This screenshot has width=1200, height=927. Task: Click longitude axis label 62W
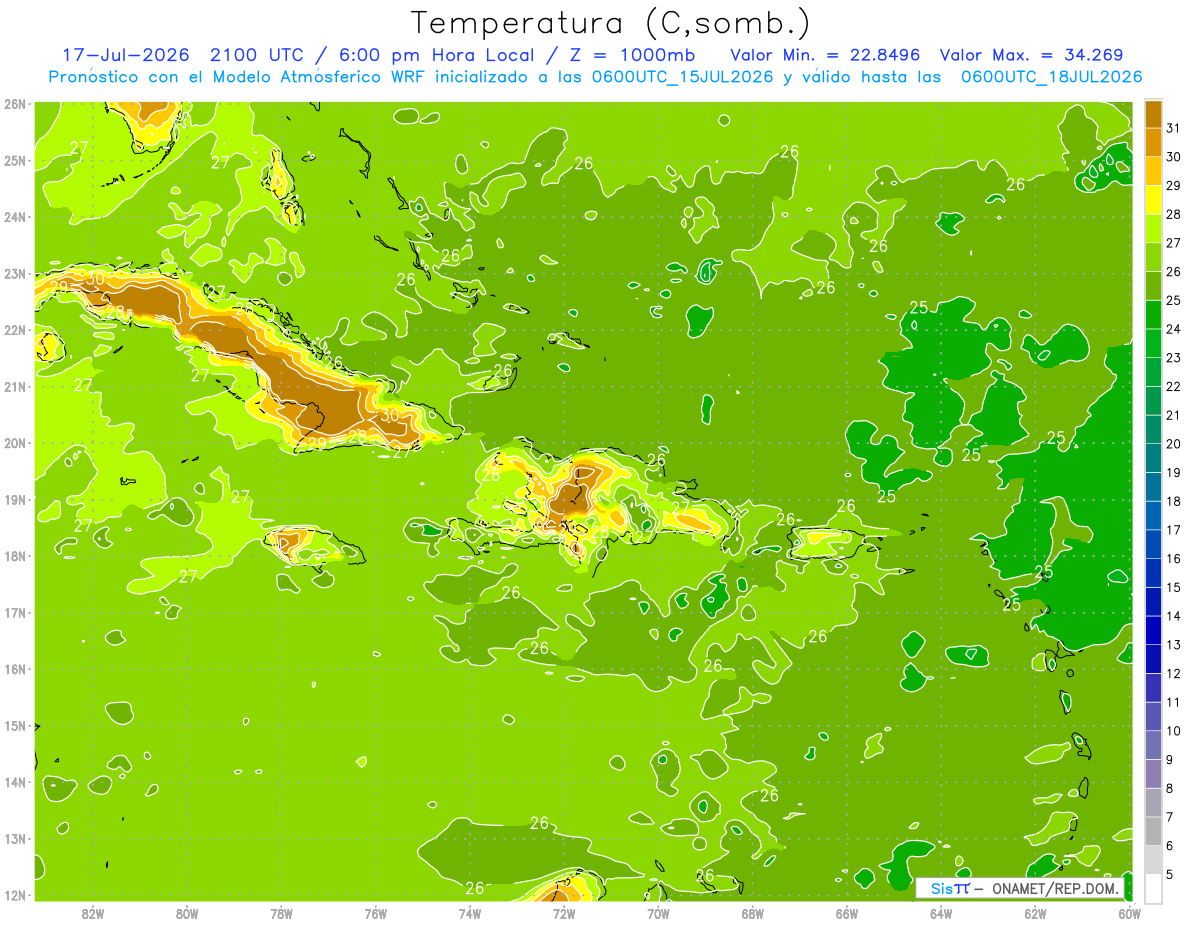1035,913
